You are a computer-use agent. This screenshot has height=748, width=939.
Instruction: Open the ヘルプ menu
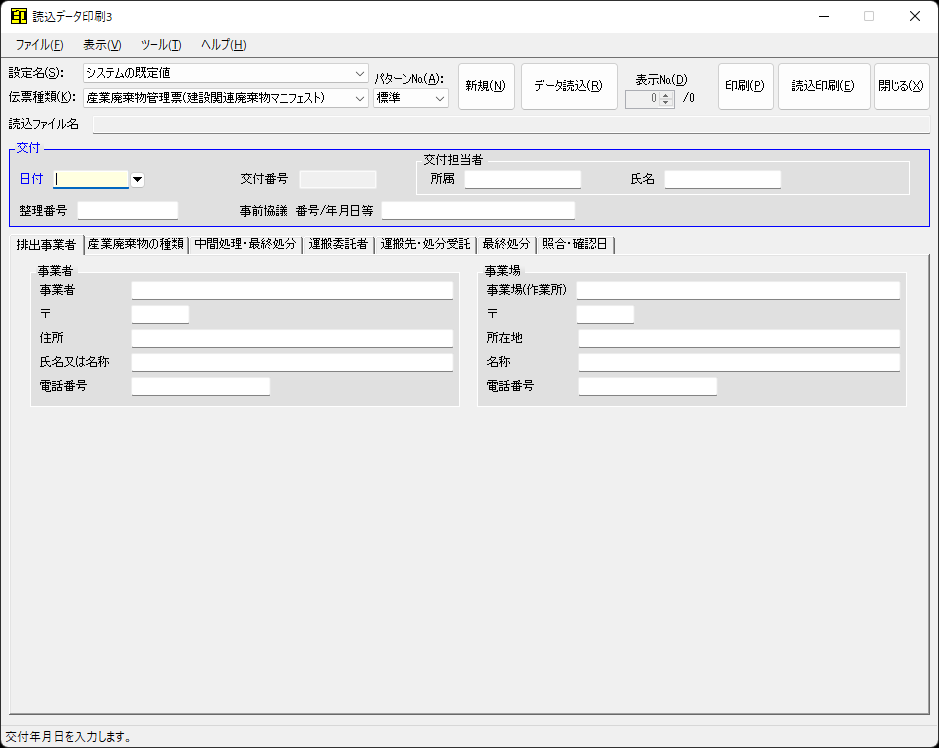[223, 45]
